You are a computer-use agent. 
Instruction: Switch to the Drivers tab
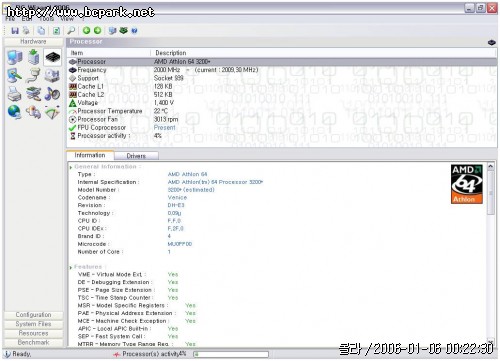coord(136,156)
